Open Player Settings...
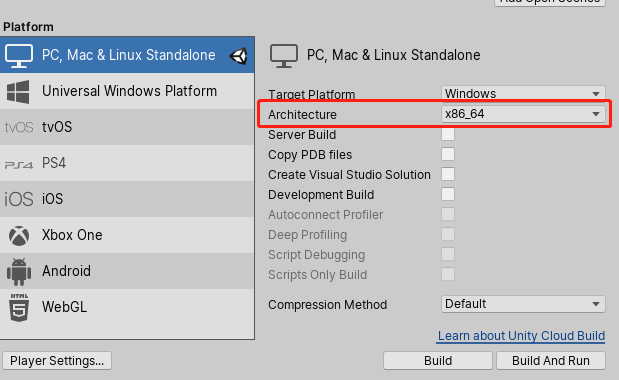 coord(57,361)
